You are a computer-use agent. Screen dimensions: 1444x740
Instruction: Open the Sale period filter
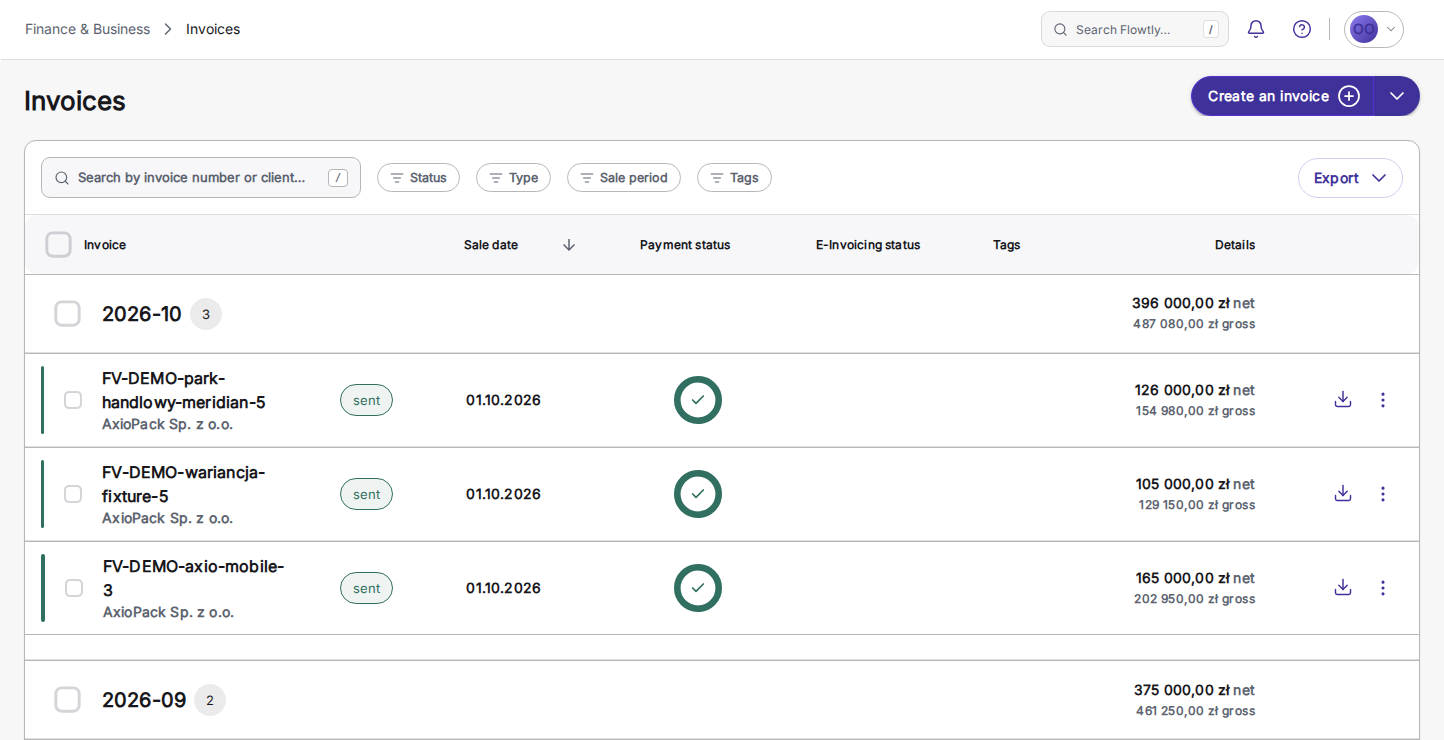point(624,178)
